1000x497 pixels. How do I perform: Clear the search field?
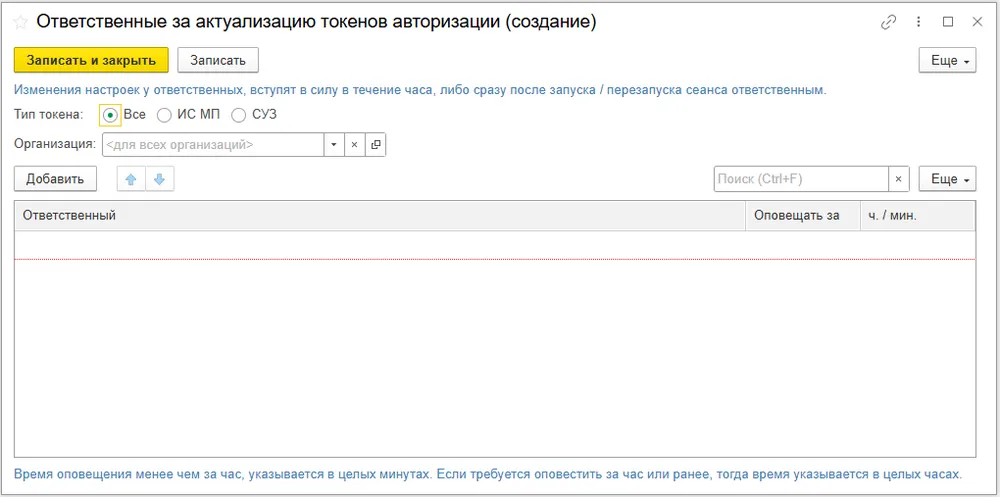click(x=899, y=179)
